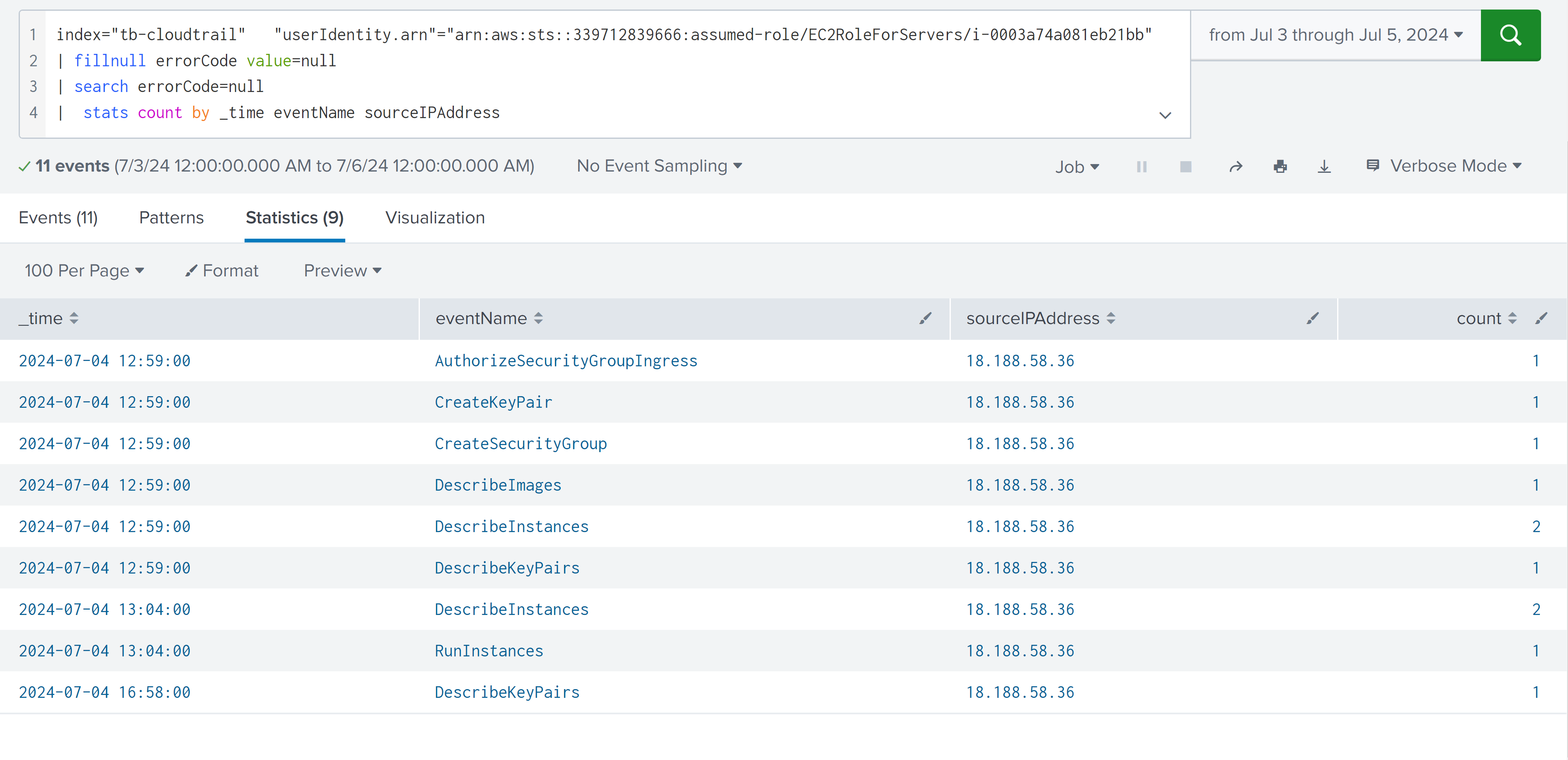This screenshot has height=760, width=1568.
Task: Edit count column format pencil
Action: tap(1541, 318)
